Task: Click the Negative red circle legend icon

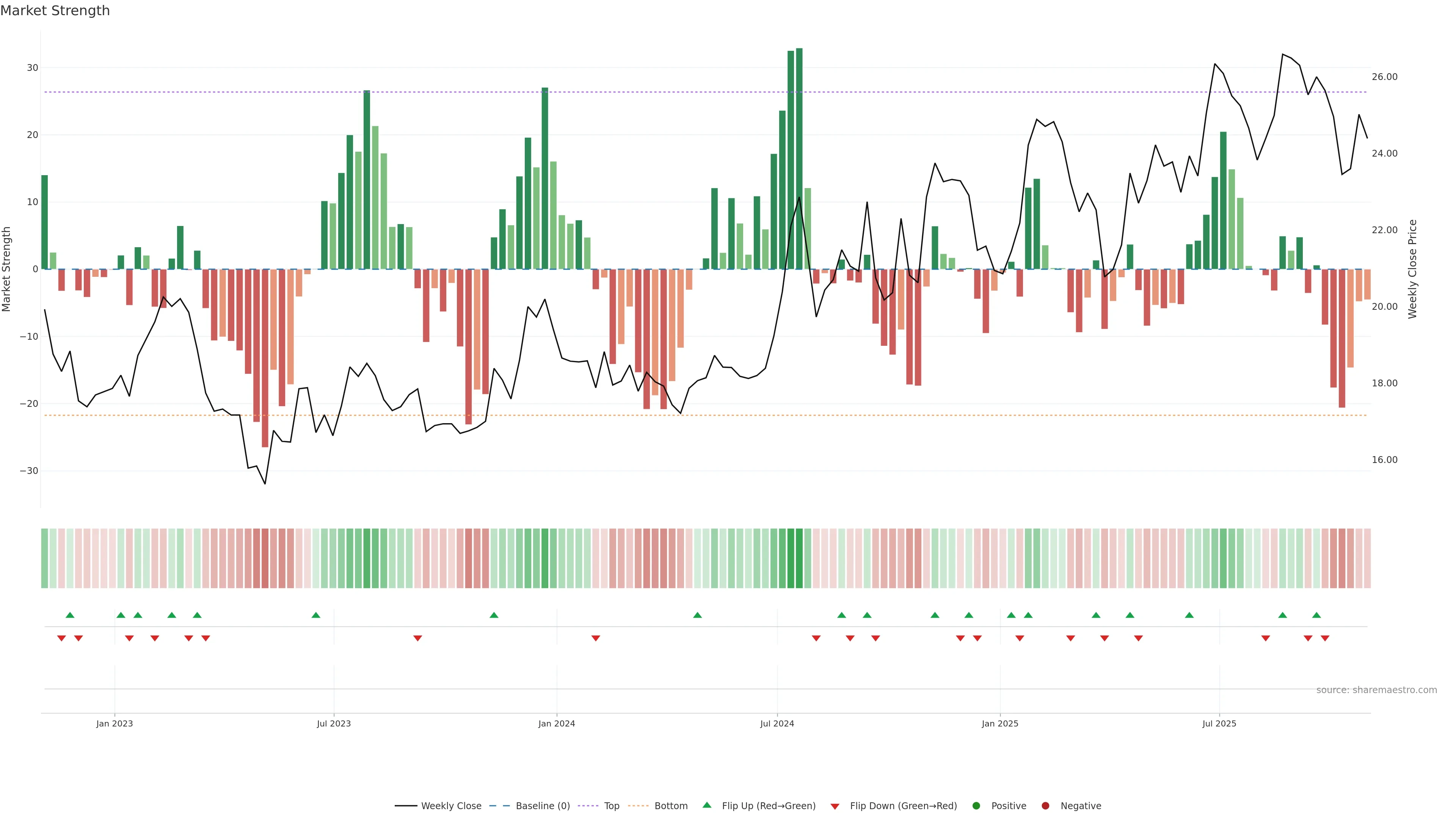Action: [x=1045, y=805]
